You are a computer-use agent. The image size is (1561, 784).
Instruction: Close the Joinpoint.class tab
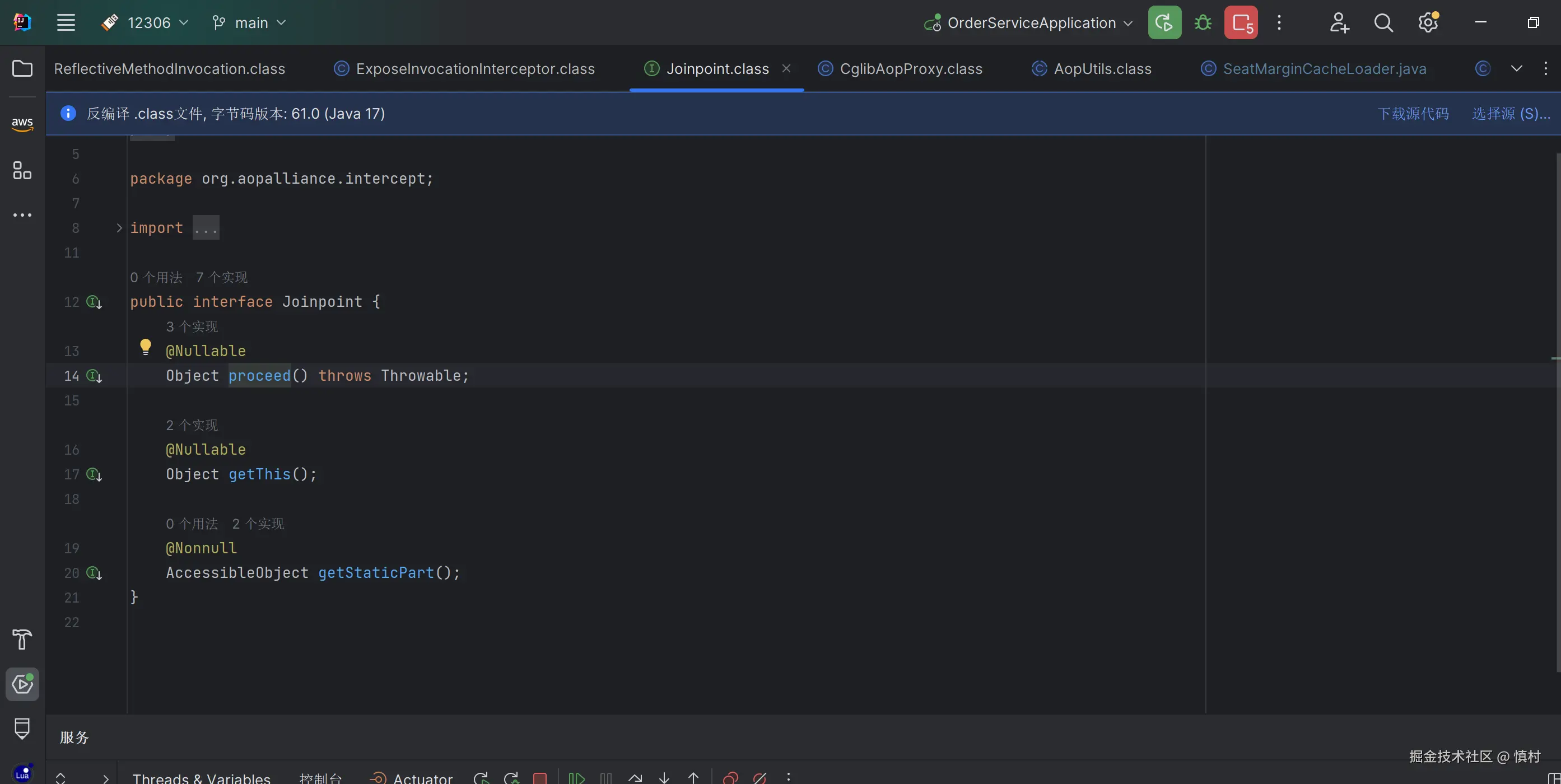[x=786, y=68]
